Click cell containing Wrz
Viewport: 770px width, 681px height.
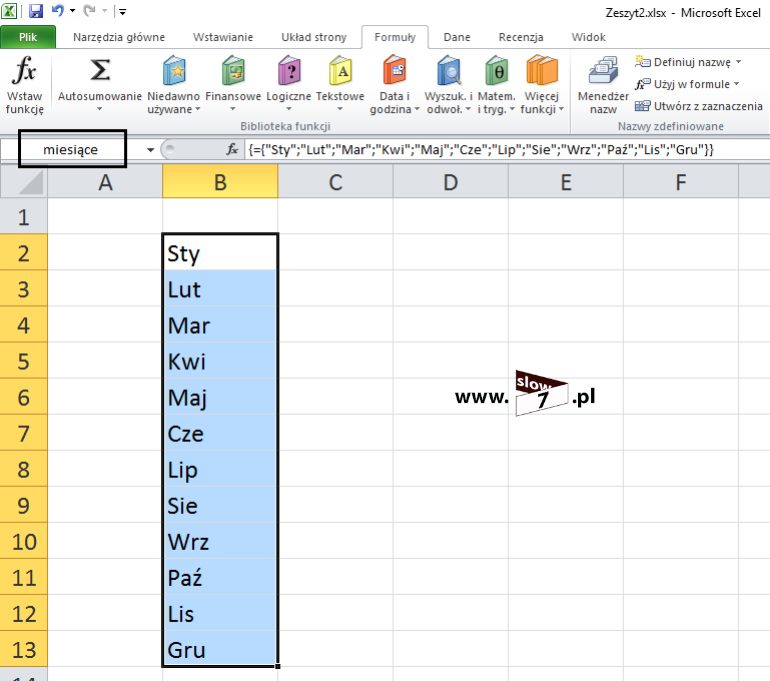tap(220, 542)
